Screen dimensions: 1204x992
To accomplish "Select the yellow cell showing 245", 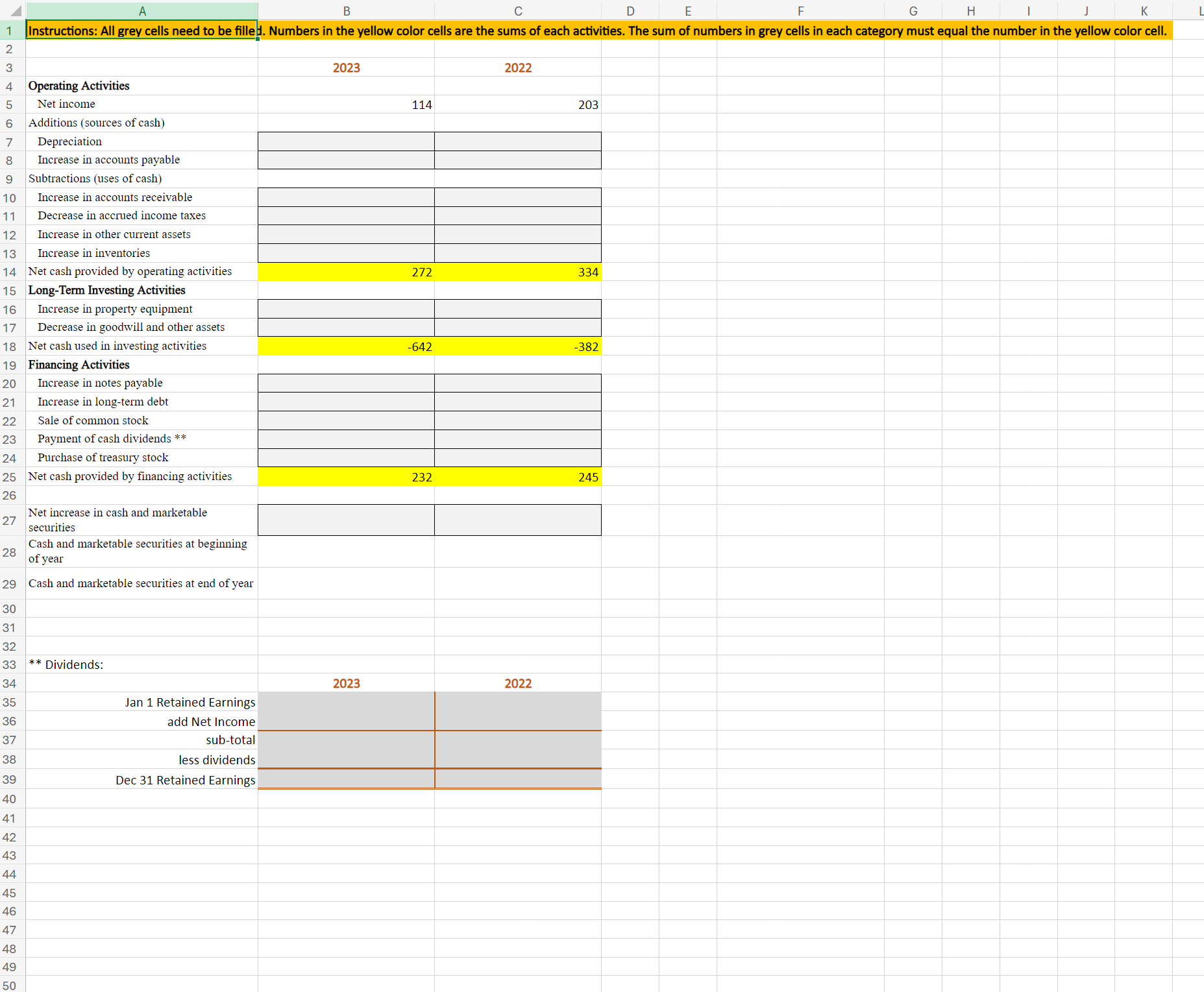I will pyautogui.click(x=518, y=477).
